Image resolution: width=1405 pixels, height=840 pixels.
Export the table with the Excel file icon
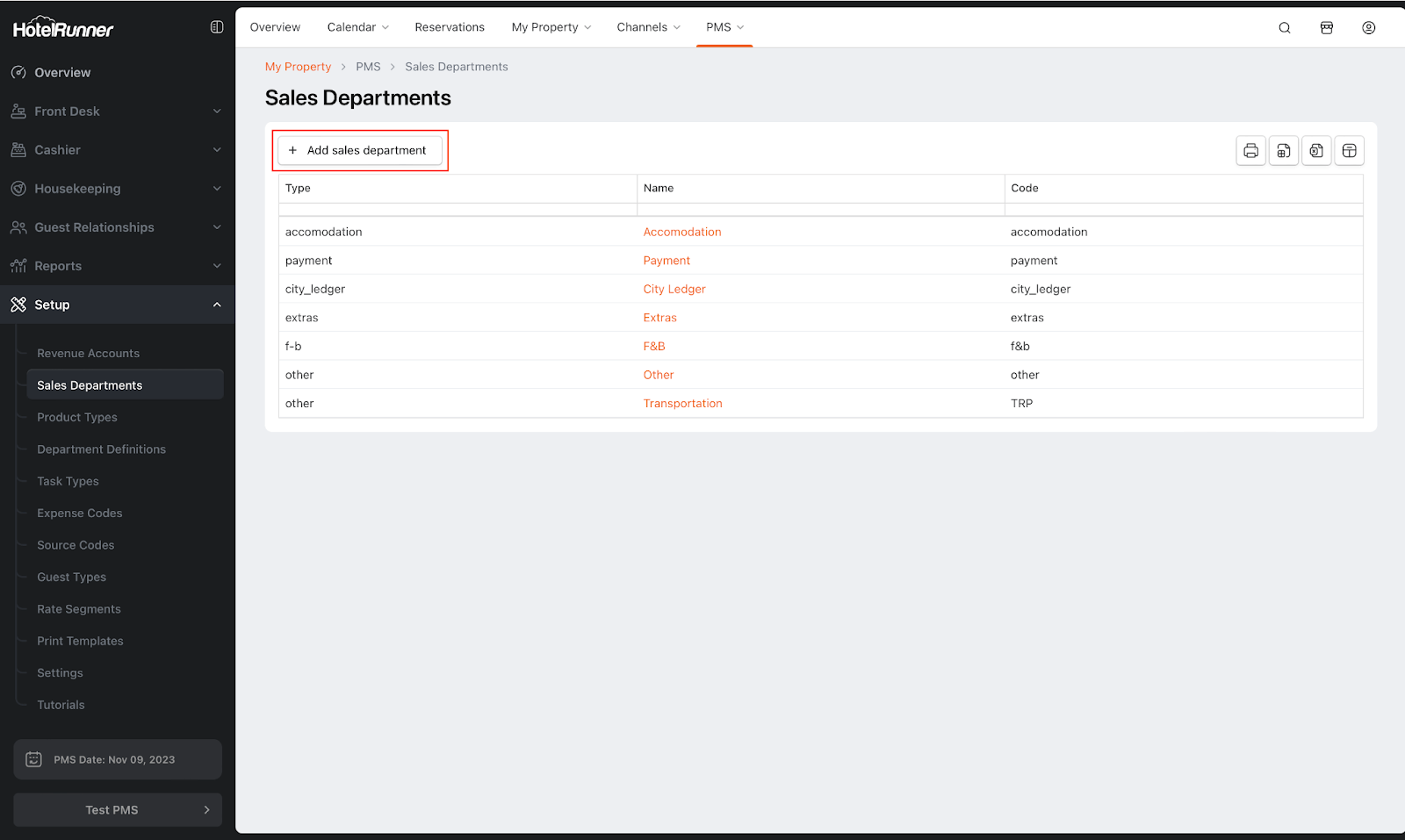coord(1316,151)
